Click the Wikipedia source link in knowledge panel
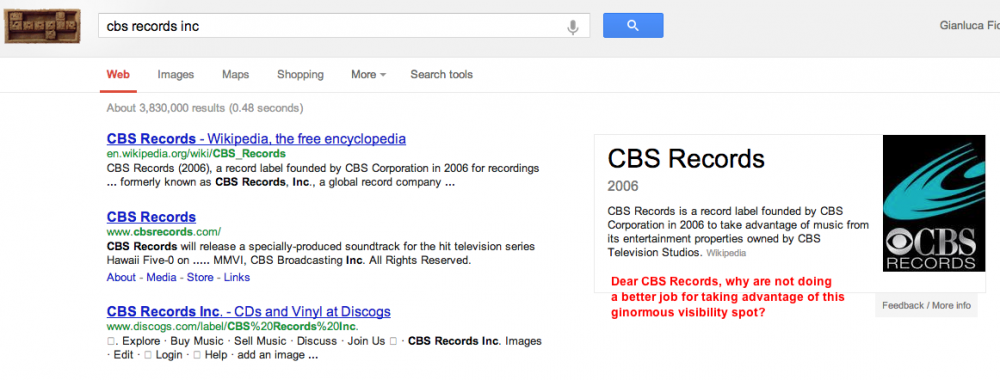The image size is (1000, 380). (726, 253)
